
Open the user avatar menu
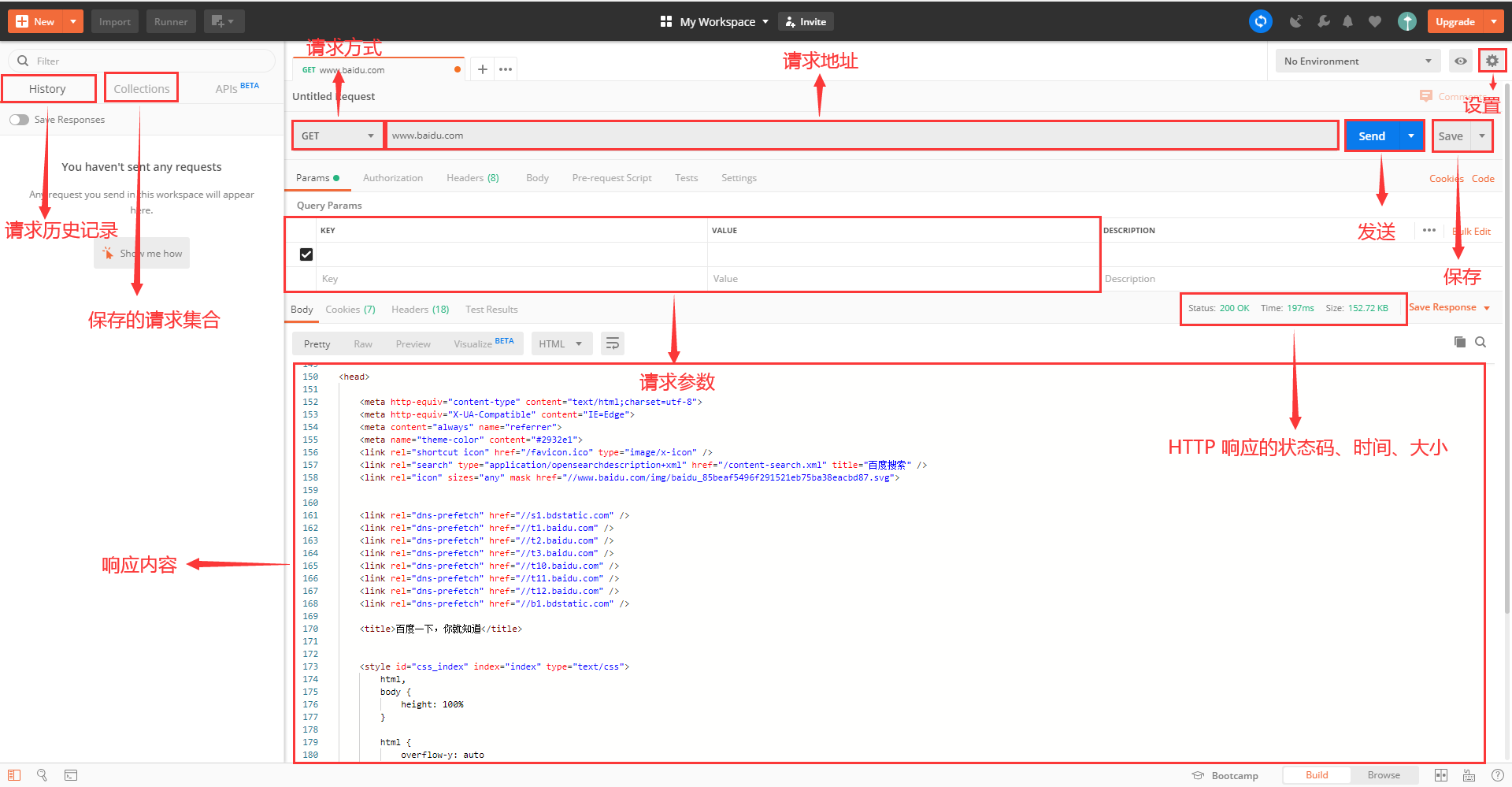(x=1407, y=21)
